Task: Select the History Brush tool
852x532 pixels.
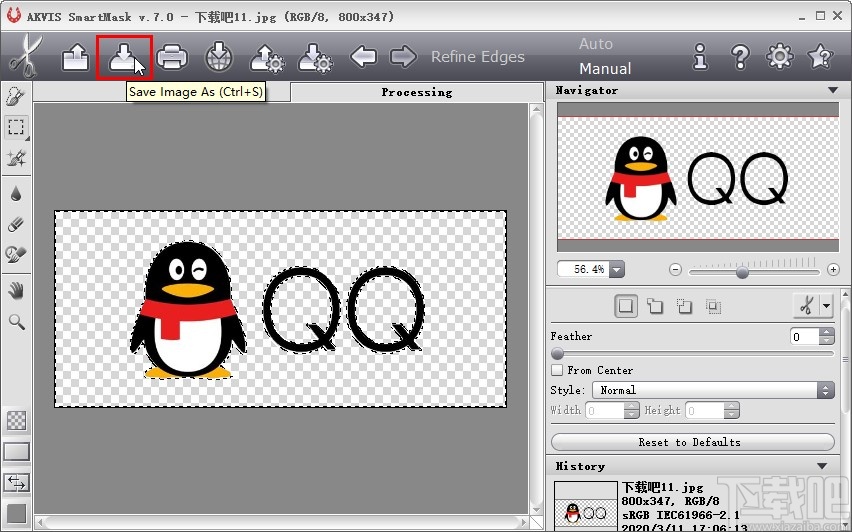Action: point(16,254)
